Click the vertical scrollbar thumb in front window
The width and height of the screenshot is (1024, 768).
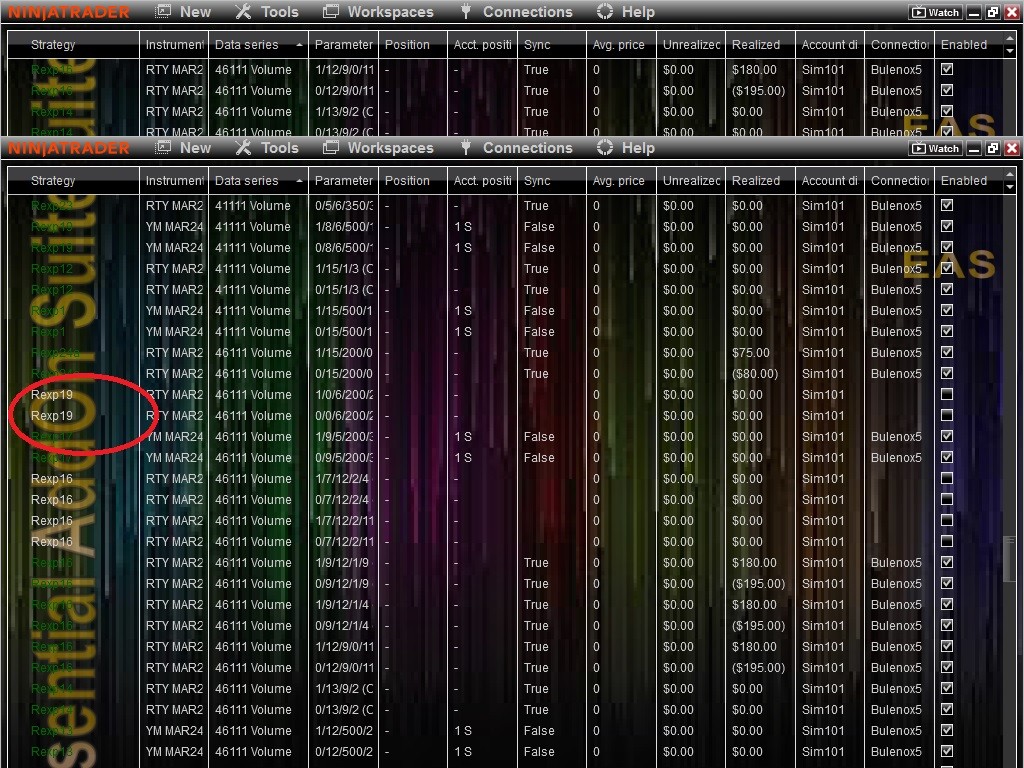[x=1010, y=559]
